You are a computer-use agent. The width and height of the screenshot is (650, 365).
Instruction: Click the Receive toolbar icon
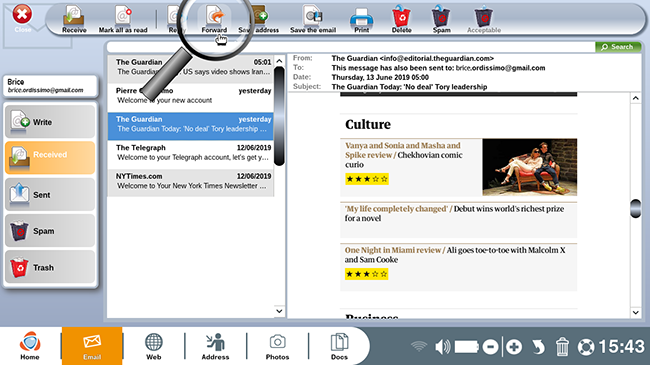pyautogui.click(x=74, y=19)
